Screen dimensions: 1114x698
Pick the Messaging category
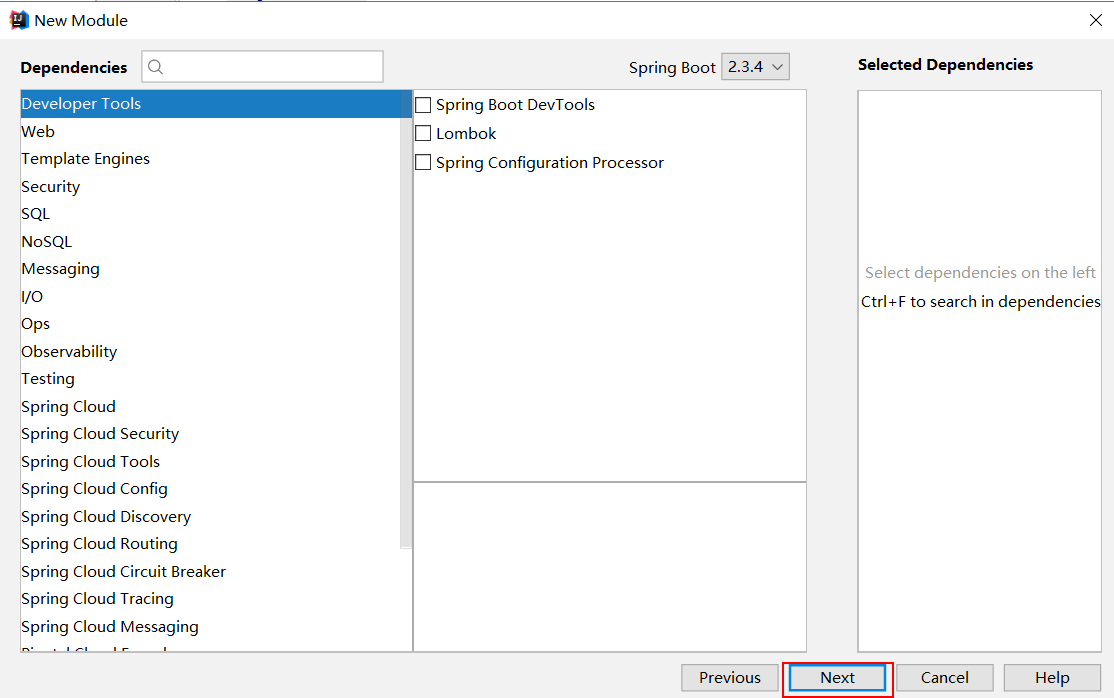tap(212, 269)
